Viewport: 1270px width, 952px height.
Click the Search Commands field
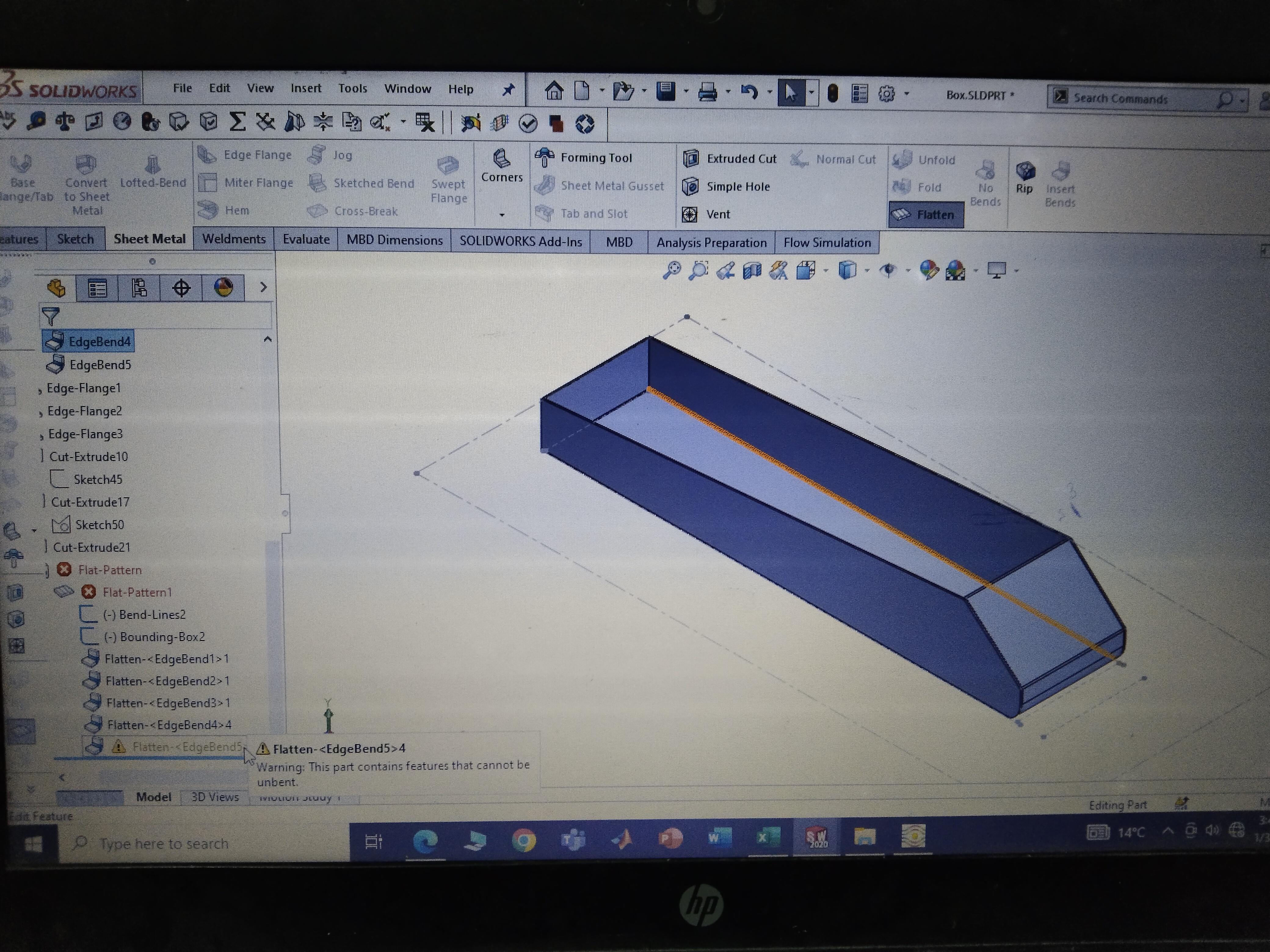[1147, 99]
